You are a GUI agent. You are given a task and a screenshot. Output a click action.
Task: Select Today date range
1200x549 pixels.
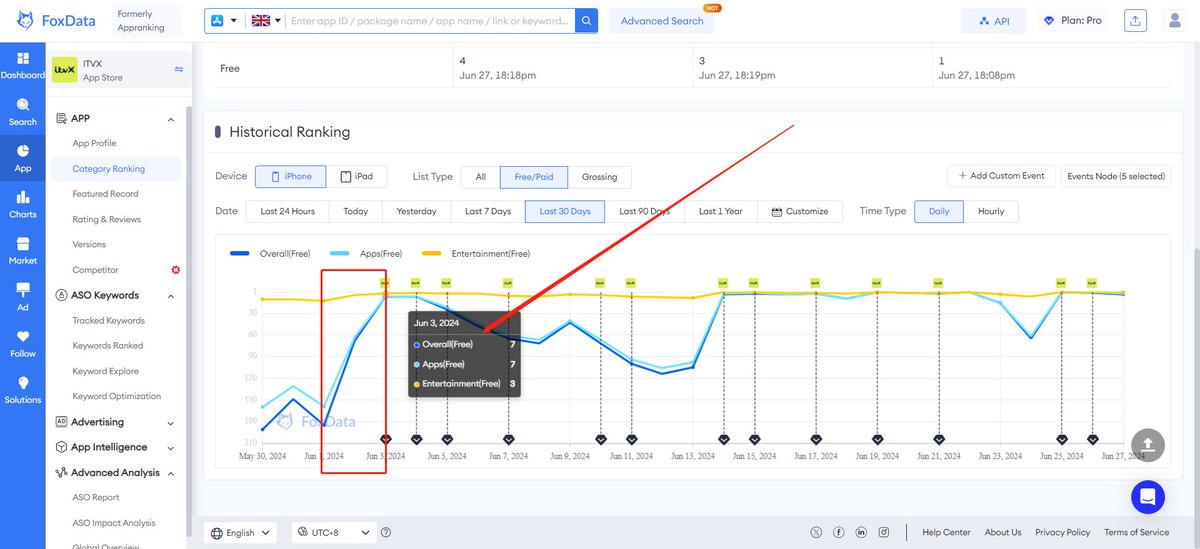click(x=356, y=211)
